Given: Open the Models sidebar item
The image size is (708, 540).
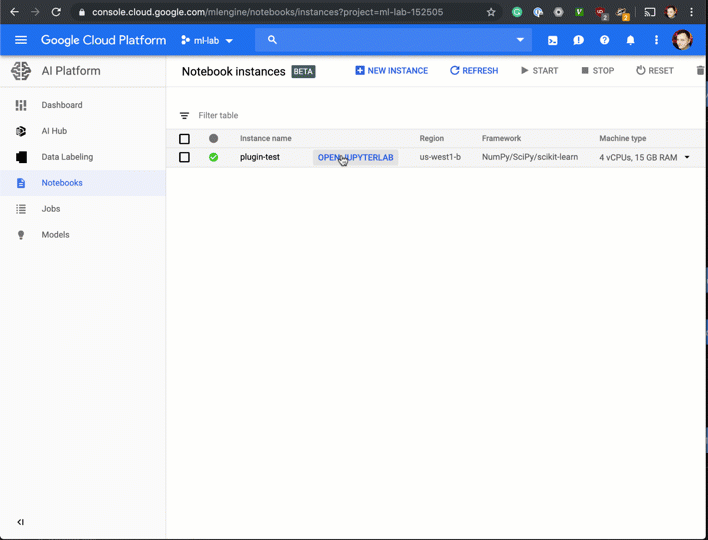Looking at the screenshot, I should 83,235.
